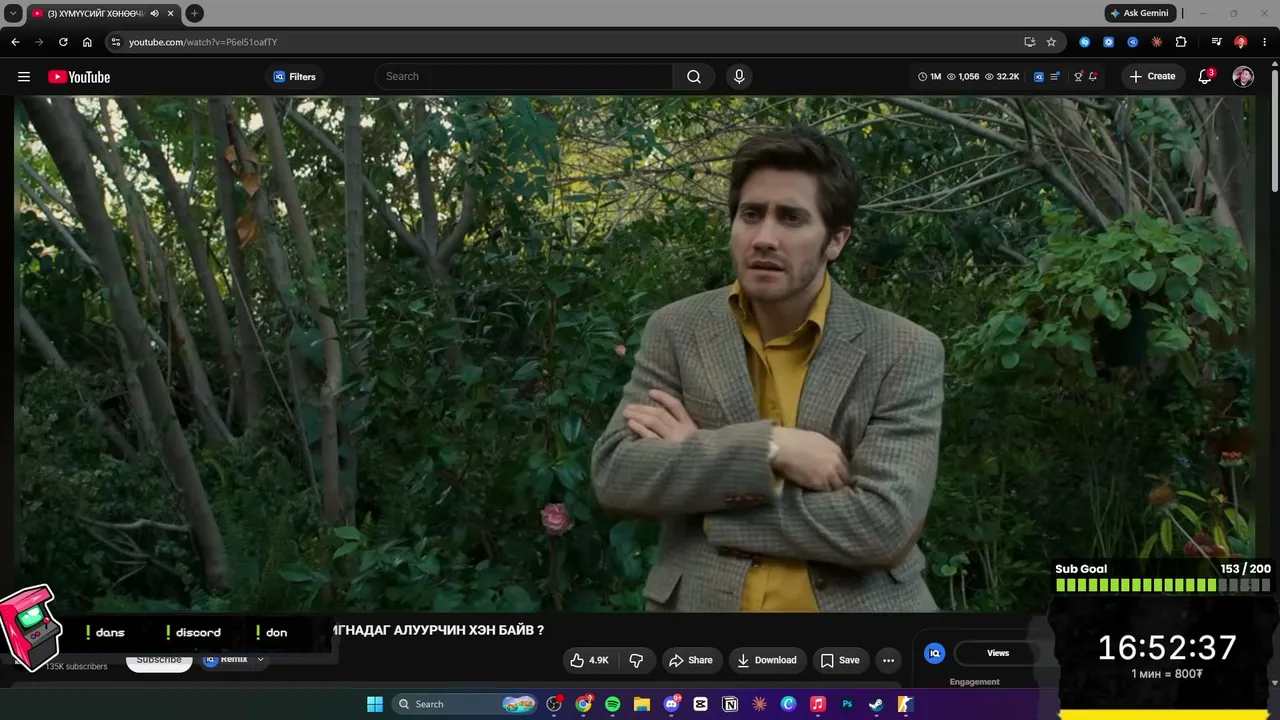Open OBS Studio from the taskbar
The height and width of the screenshot is (720, 1280).
click(x=554, y=704)
